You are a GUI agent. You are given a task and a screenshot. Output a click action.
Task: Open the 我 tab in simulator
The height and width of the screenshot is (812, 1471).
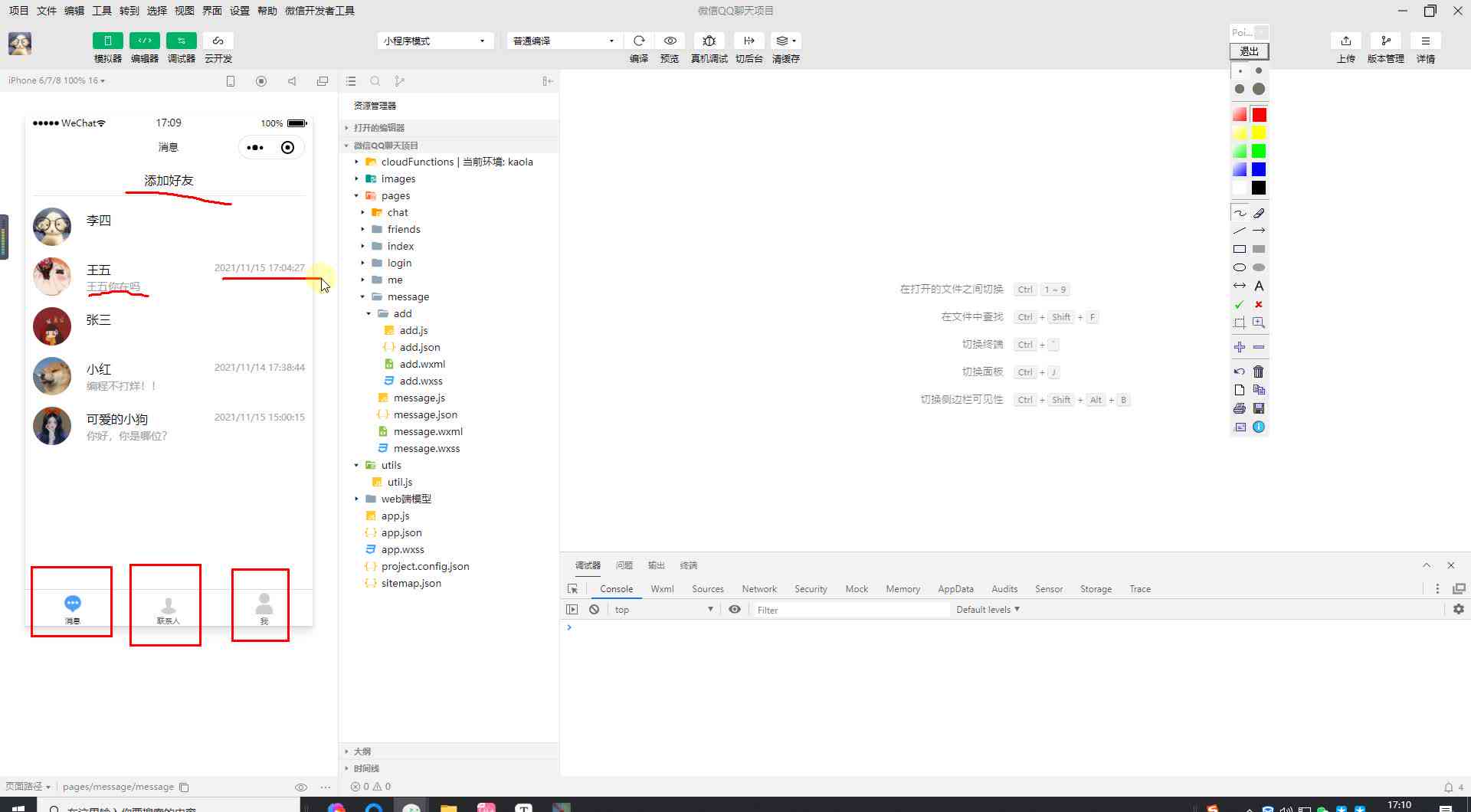[x=264, y=609]
